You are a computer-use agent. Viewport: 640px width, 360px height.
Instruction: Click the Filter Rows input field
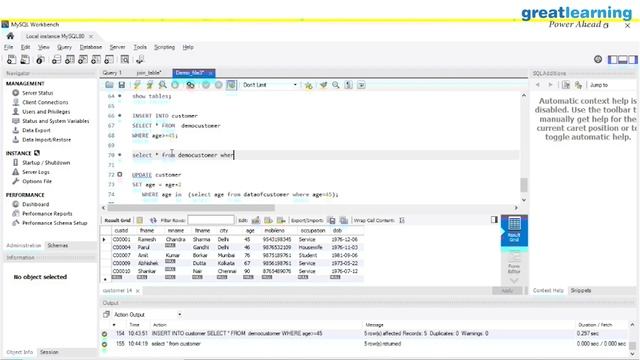click(211, 220)
